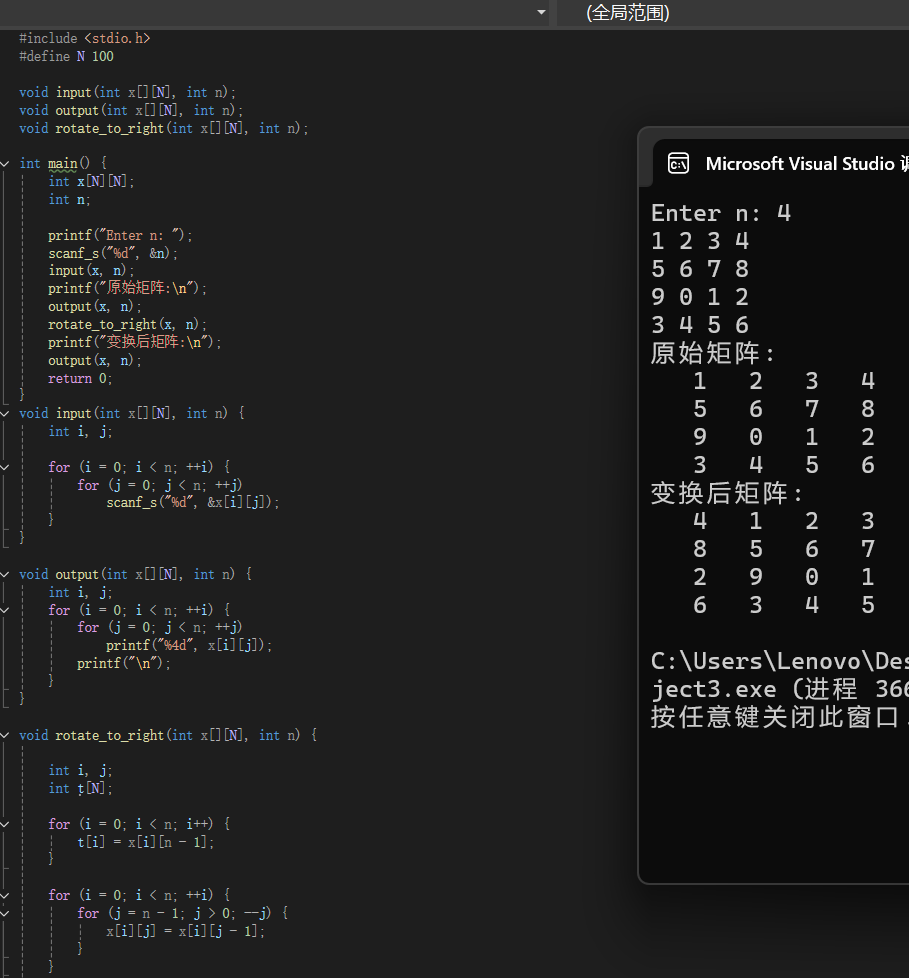Collapse the int main() function block
The height and width of the screenshot is (978, 909).
coord(5,163)
